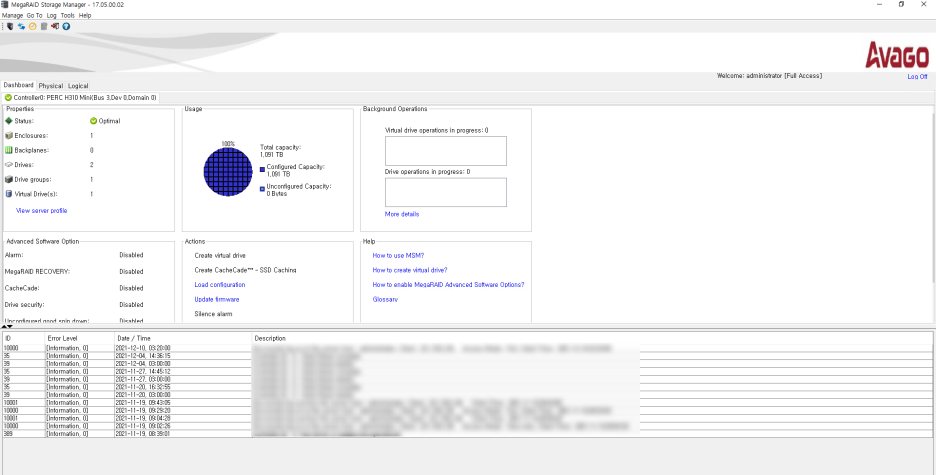Select log row dated 2021-12-04, 03:00:00
Image resolution: width=936 pixels, height=475 pixels.
pos(468,363)
